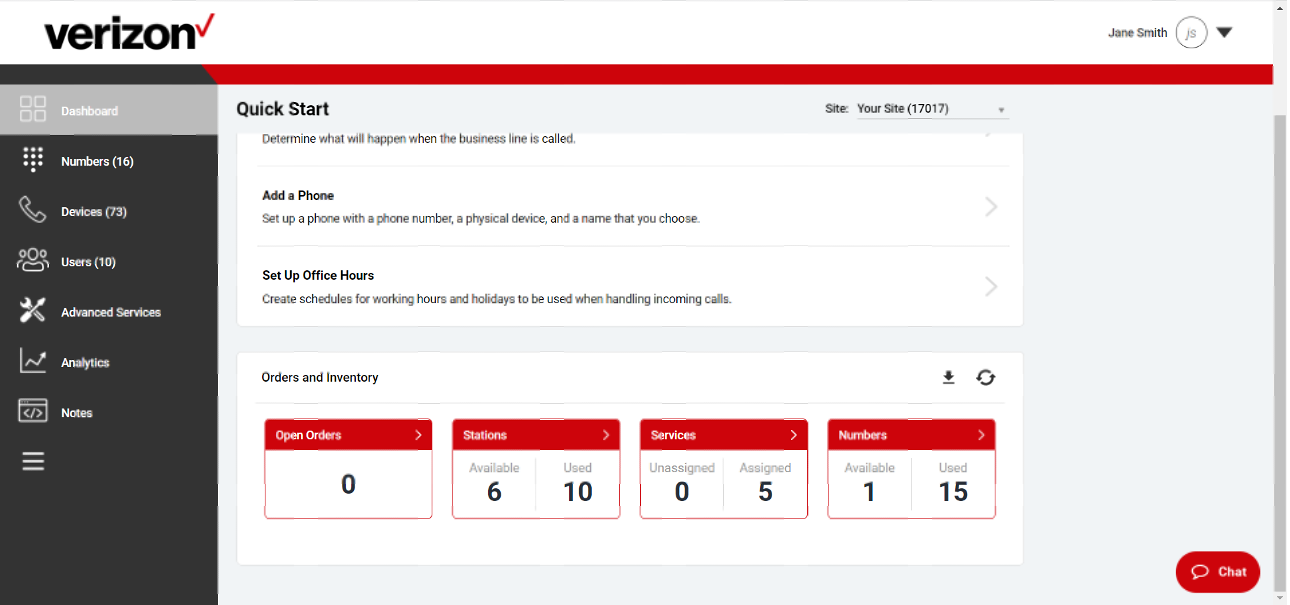Click Stations Used value 10
The width and height of the screenshot is (1290, 605).
578,492
